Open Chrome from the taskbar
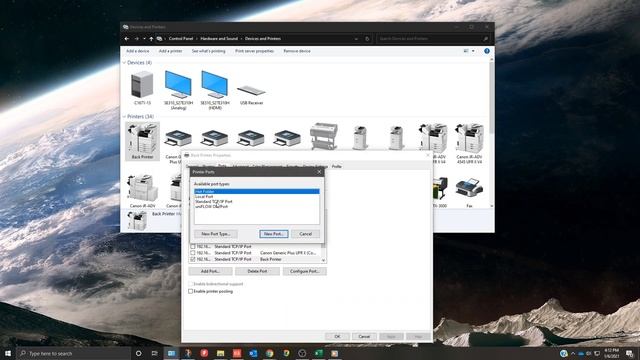Image resolution: width=640 pixels, height=360 pixels. [x=269, y=353]
